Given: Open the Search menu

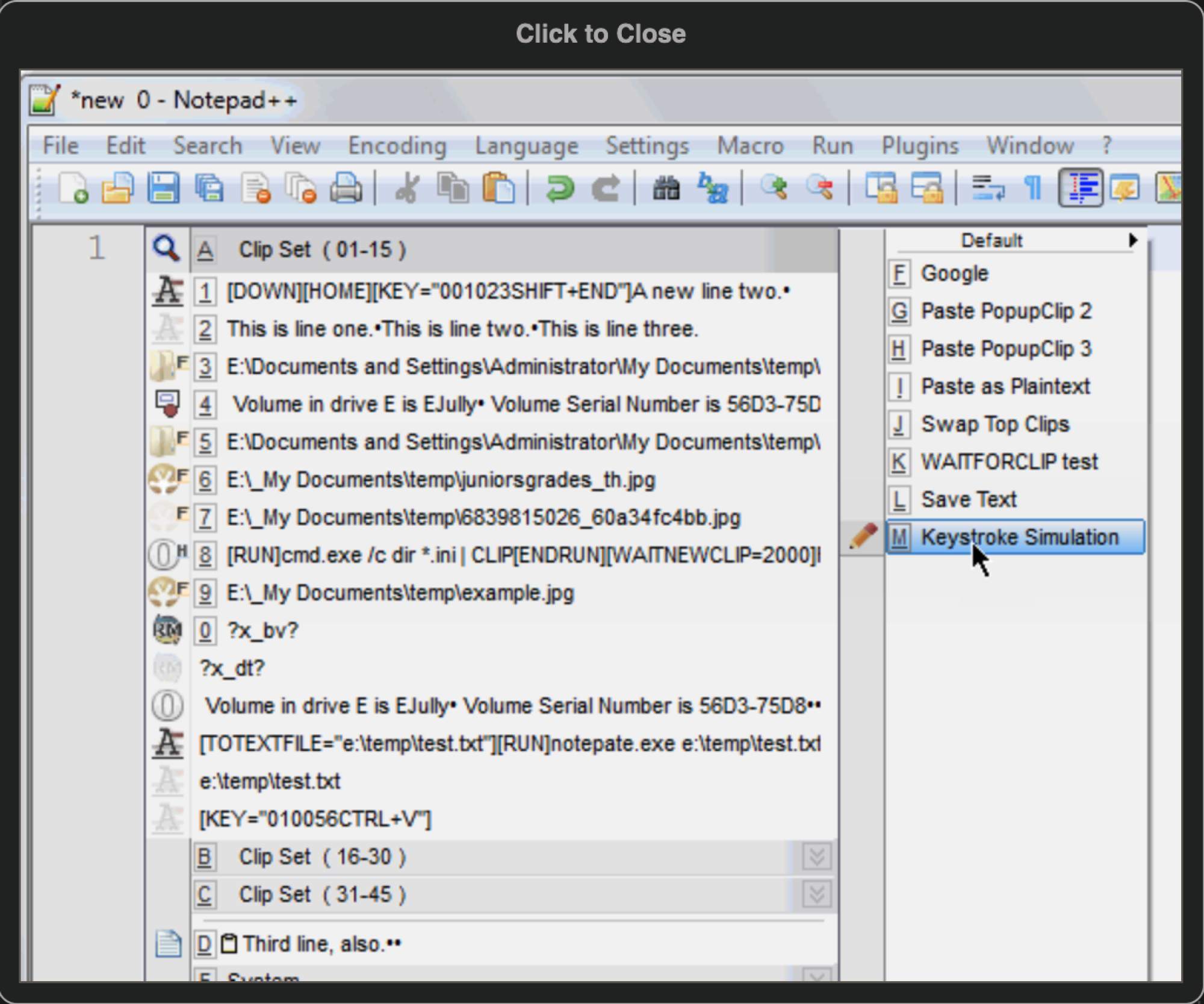Looking at the screenshot, I should [x=208, y=145].
